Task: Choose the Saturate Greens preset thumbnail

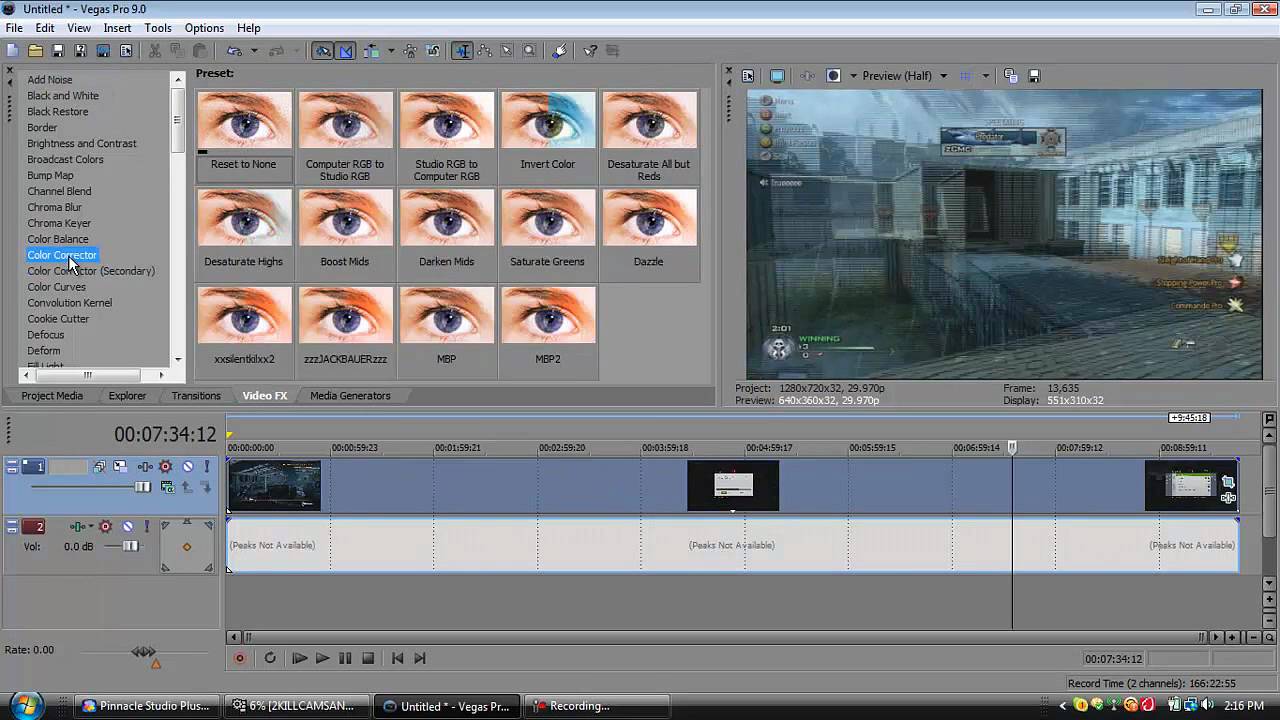Action: tap(548, 217)
